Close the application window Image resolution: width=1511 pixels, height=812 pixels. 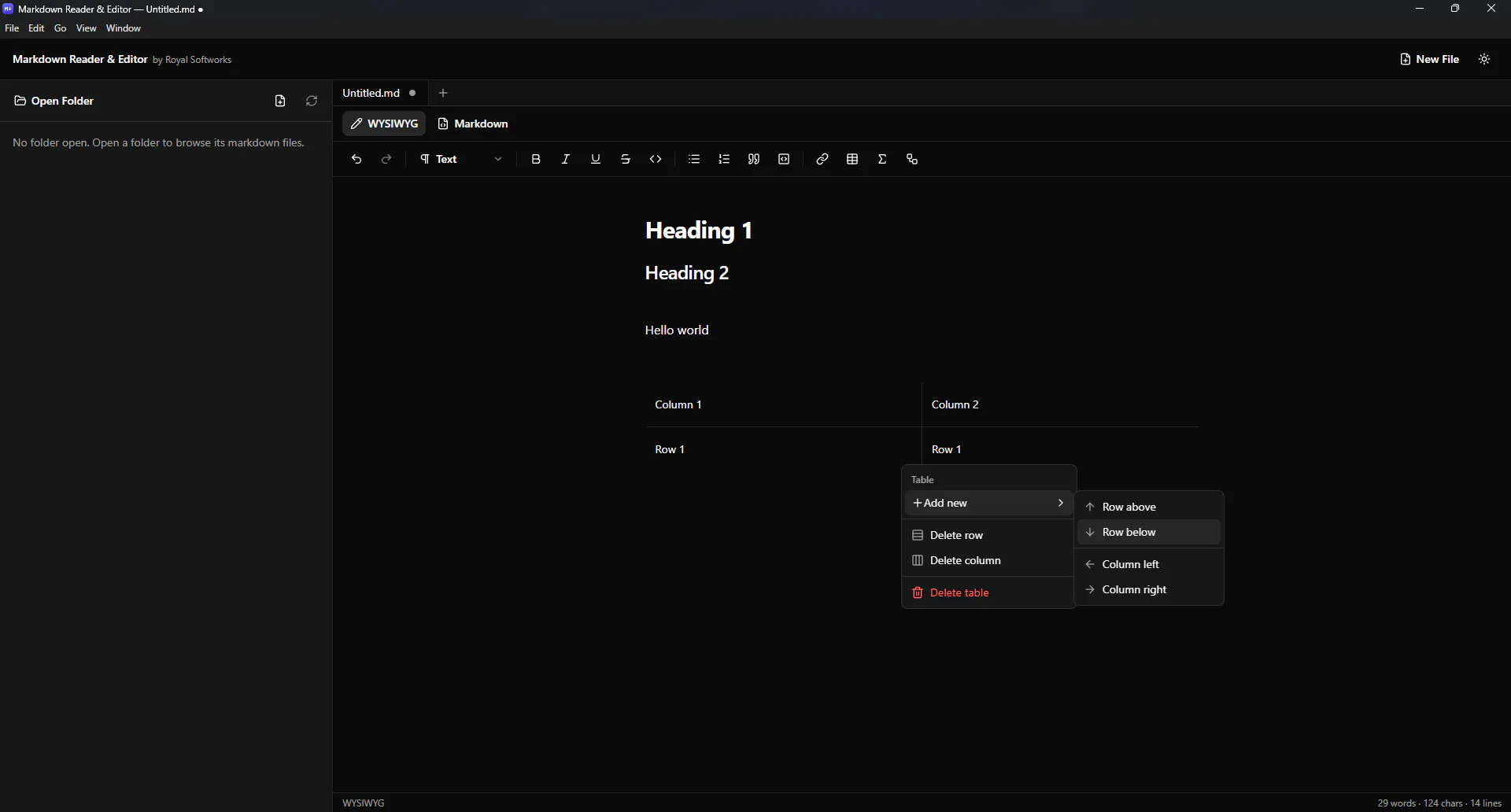1491,9
